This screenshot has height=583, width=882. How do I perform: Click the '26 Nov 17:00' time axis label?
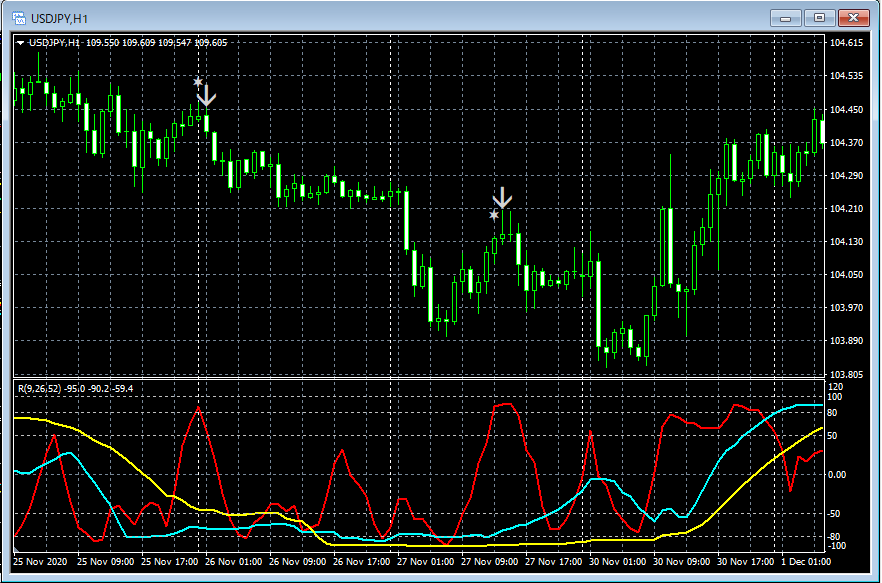point(362,562)
